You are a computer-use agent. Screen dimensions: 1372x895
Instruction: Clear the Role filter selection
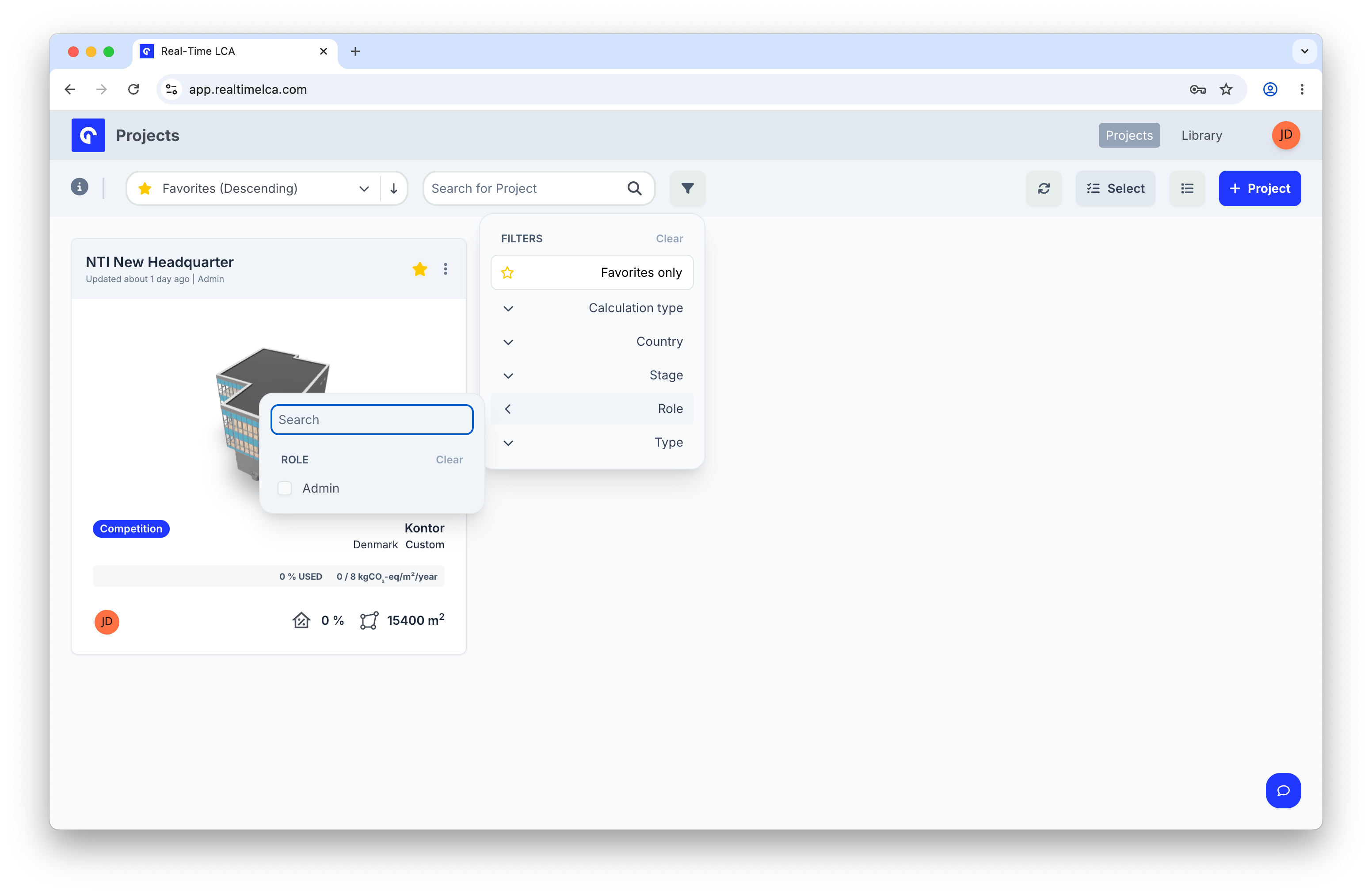[x=449, y=459]
